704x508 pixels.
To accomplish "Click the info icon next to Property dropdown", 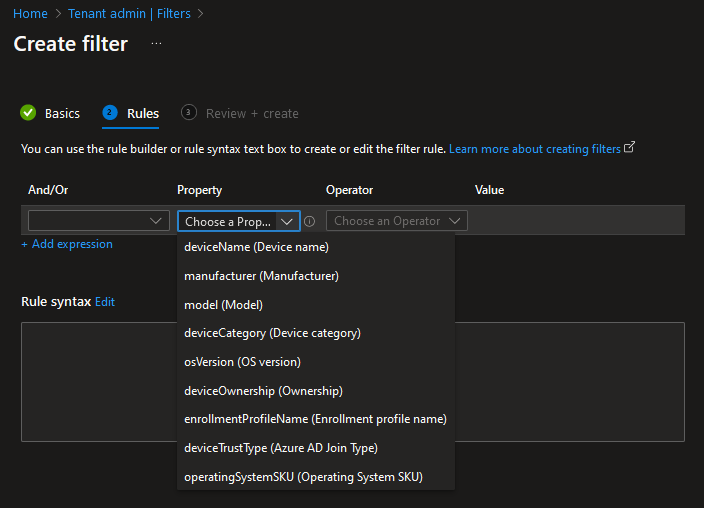I will click(309, 221).
